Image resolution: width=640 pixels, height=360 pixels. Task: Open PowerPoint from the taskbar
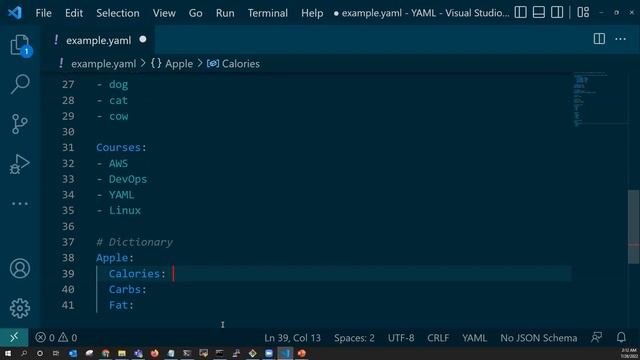[301, 353]
